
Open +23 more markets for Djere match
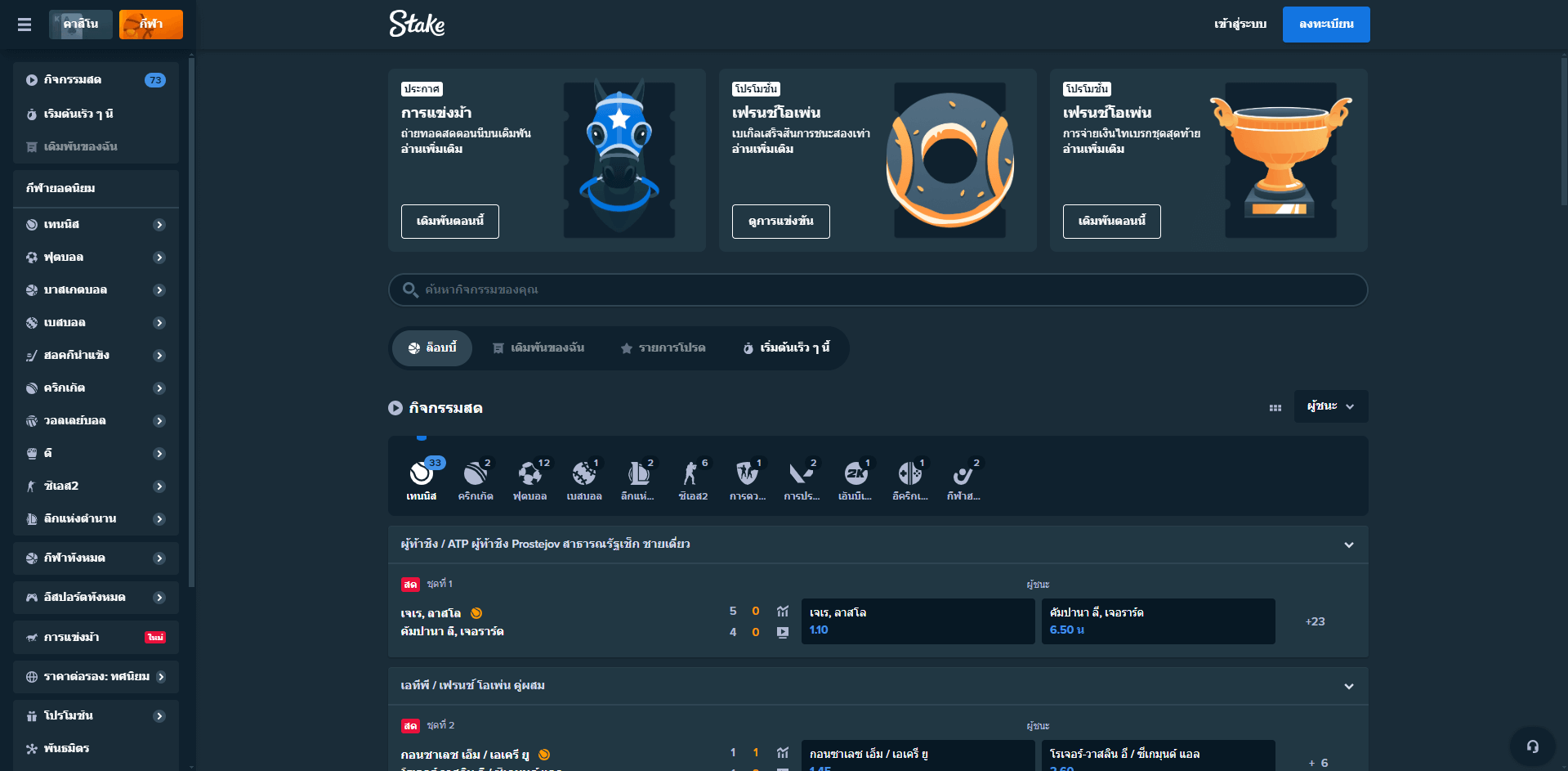(1316, 621)
